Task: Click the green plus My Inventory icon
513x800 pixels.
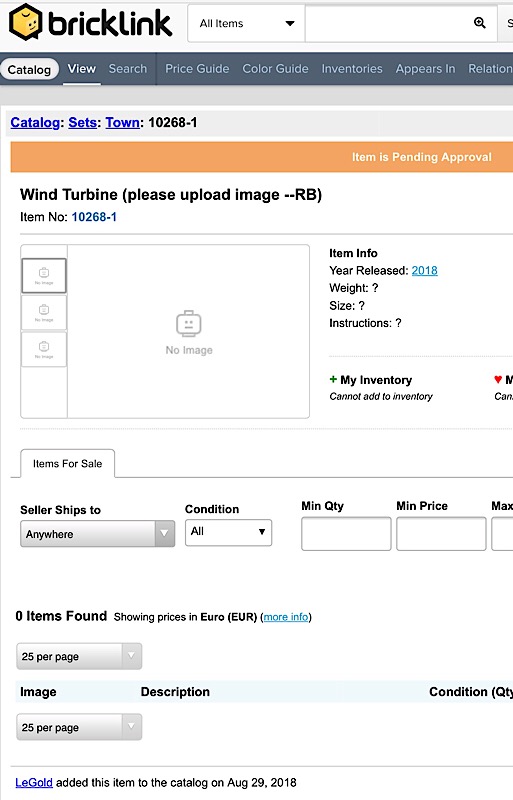Action: click(x=333, y=379)
